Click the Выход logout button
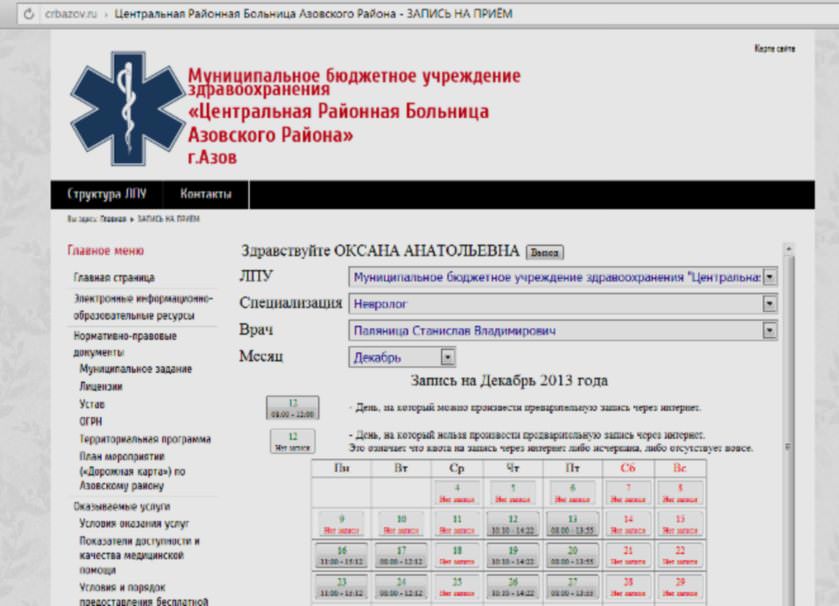The height and width of the screenshot is (606, 839). pyautogui.click(x=544, y=252)
